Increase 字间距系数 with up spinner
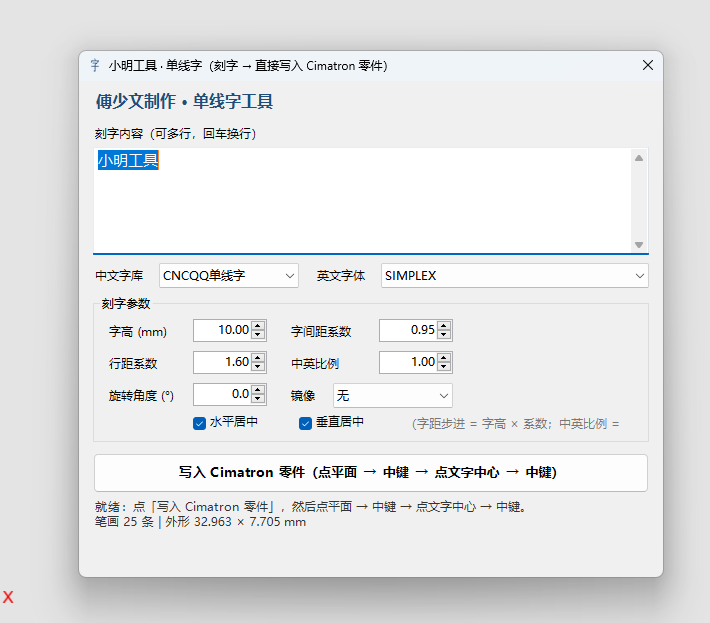 (x=444, y=326)
